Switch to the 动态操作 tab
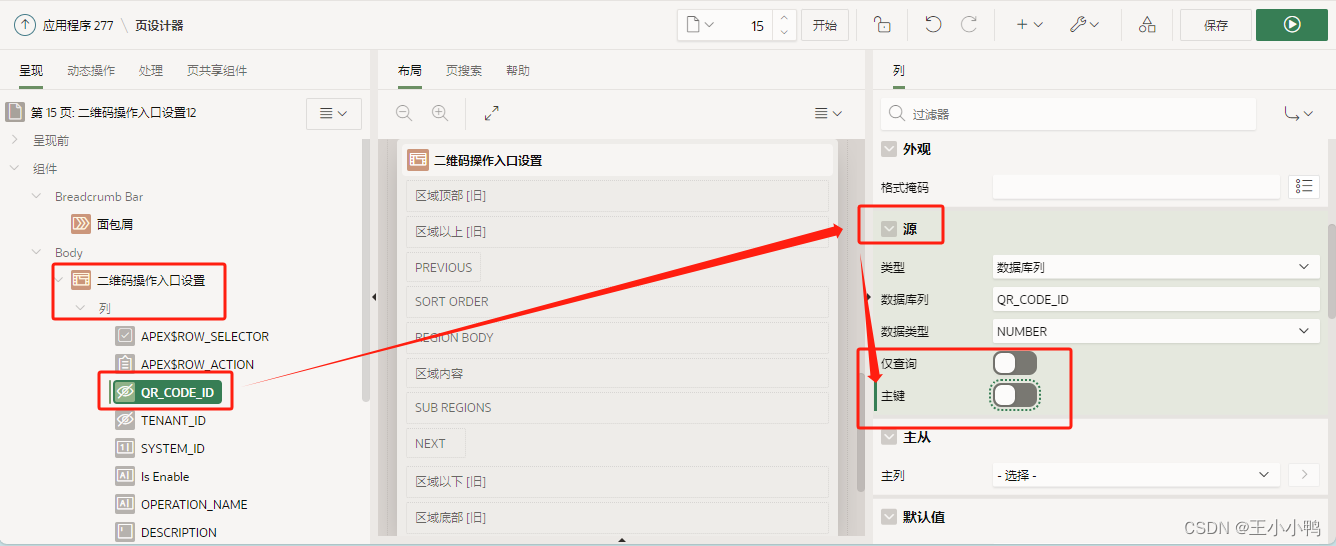1336x546 pixels. point(91,71)
